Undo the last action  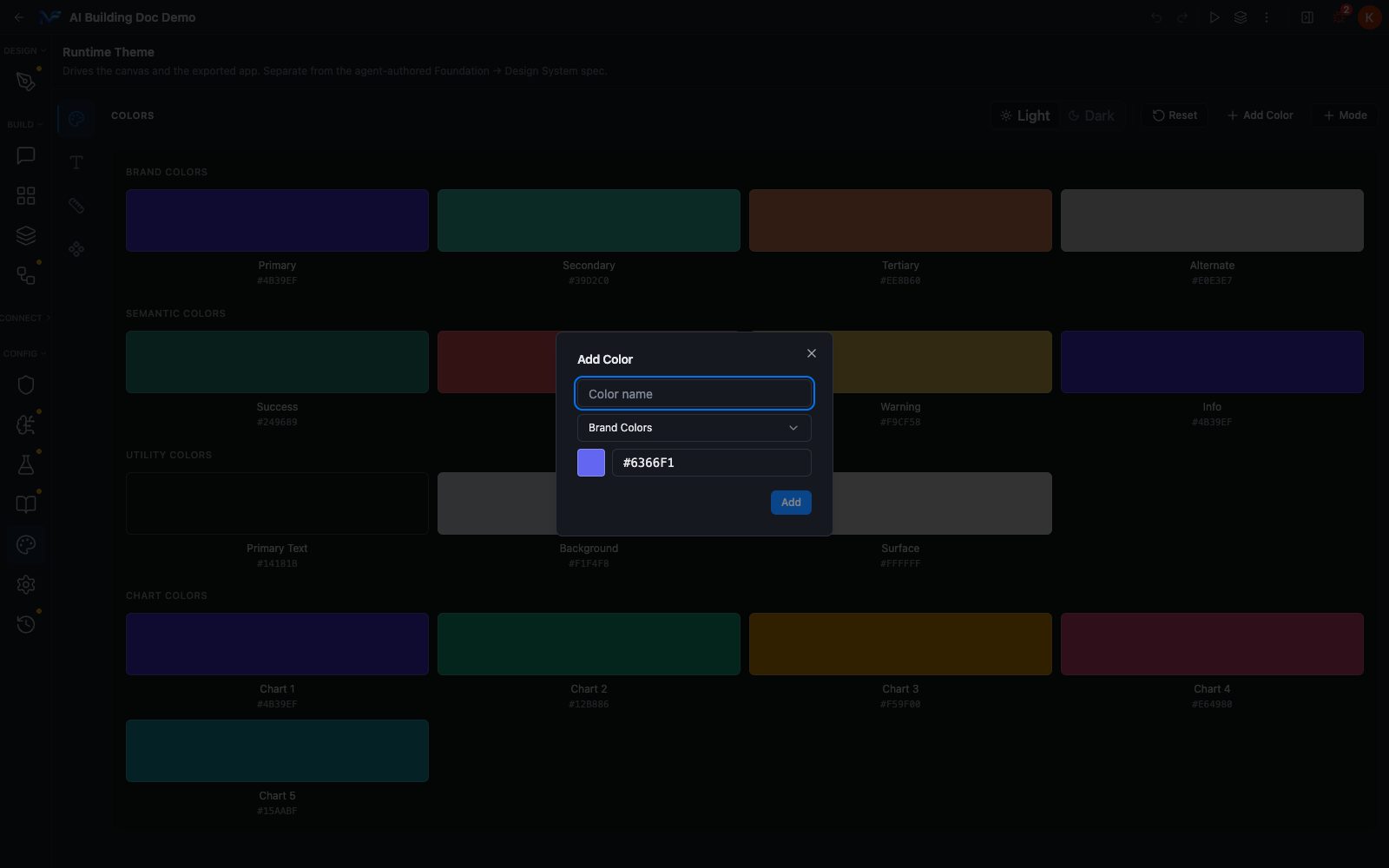pyautogui.click(x=1156, y=17)
